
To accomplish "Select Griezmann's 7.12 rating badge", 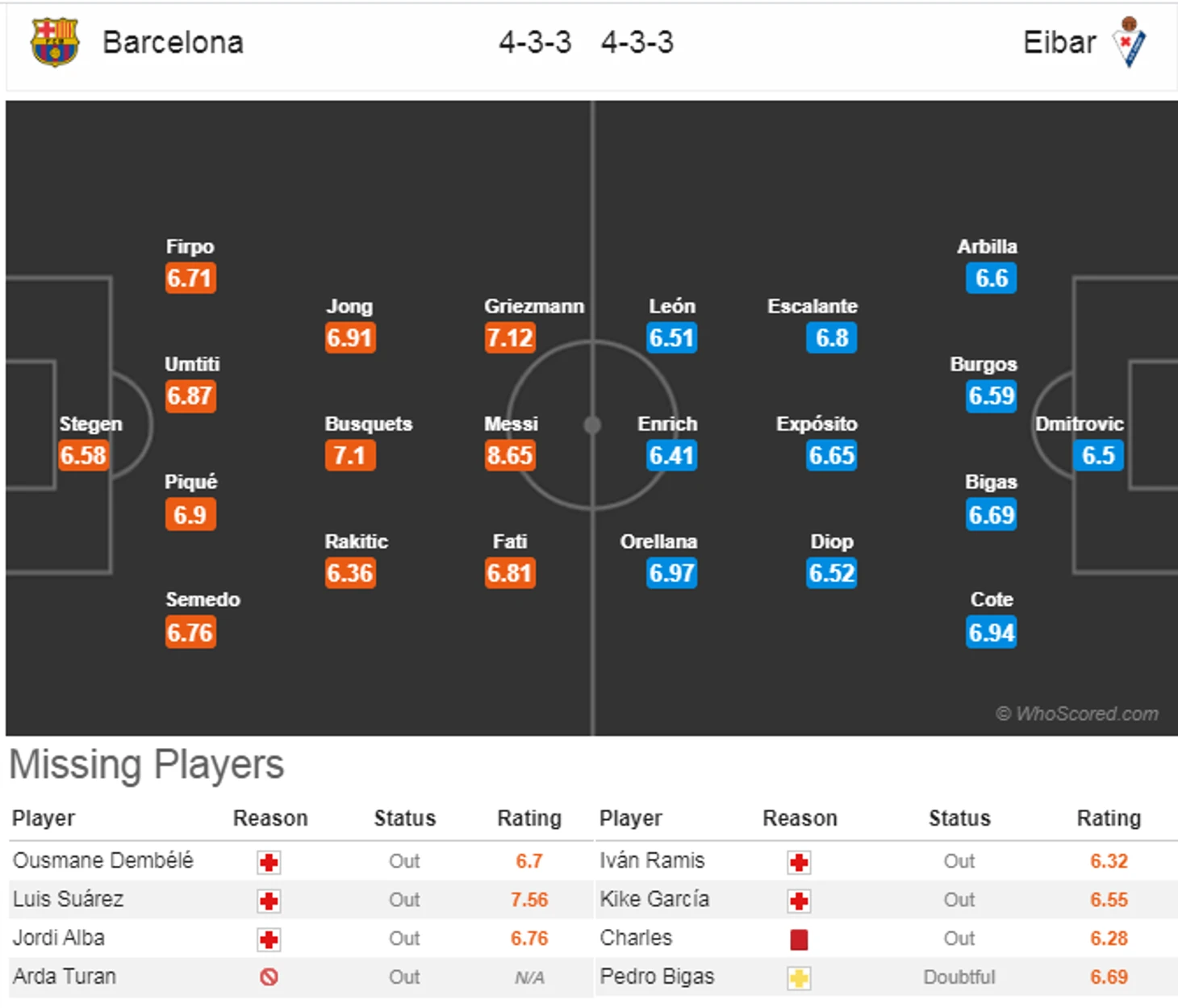I will click(x=510, y=337).
